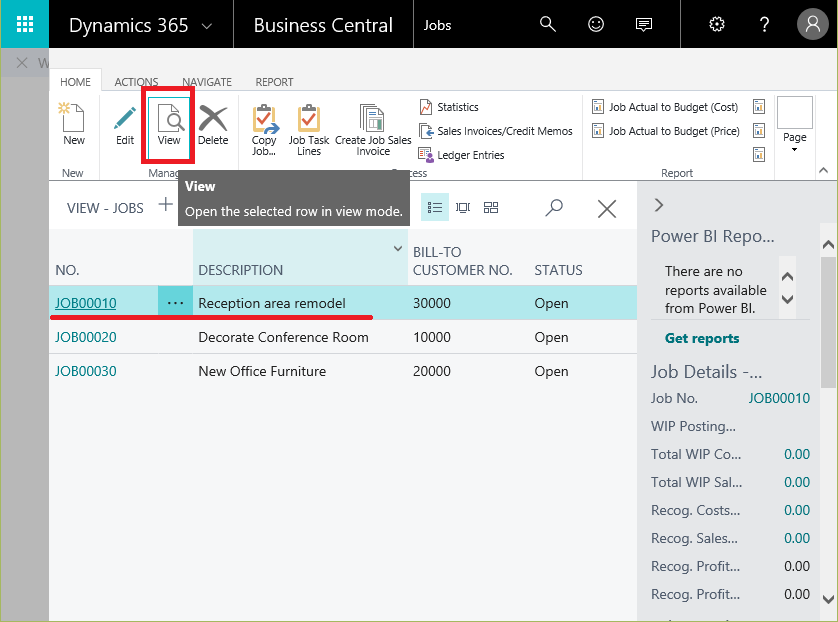Select 'New Office Furniture' cell

coord(262,371)
